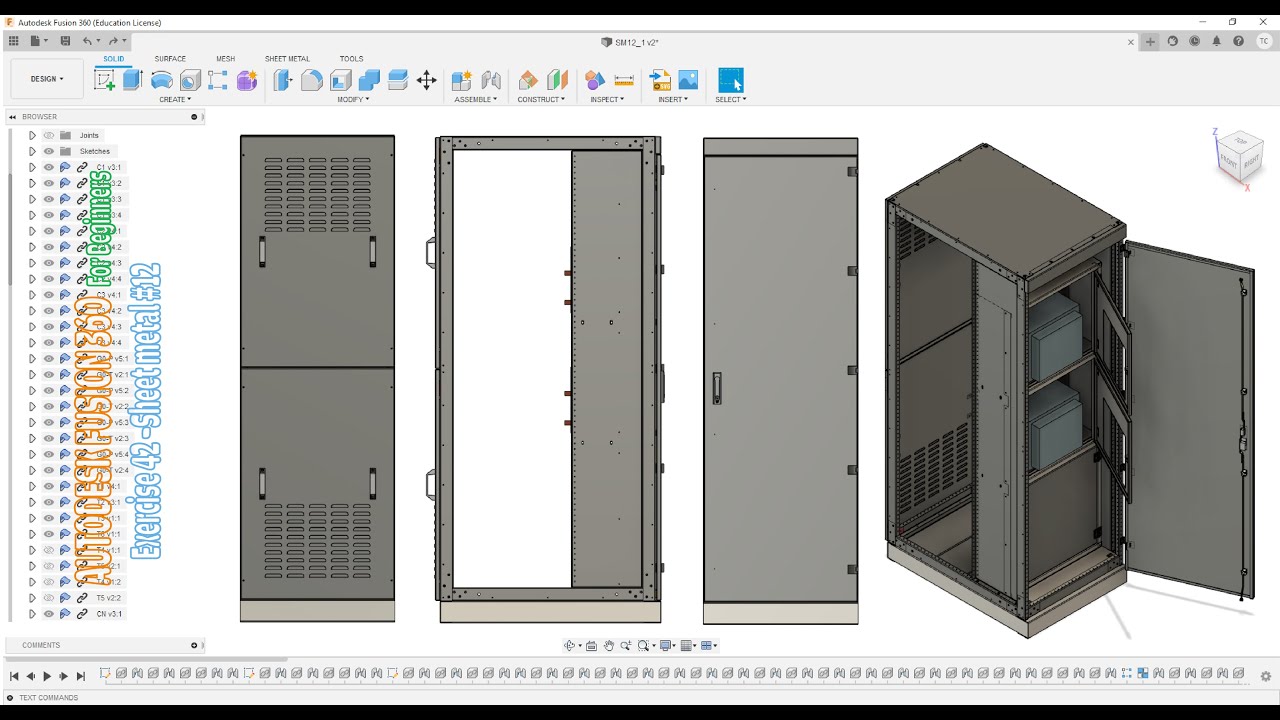Open timeline settings gear
Image resolution: width=1280 pixels, height=720 pixels.
[1265, 676]
